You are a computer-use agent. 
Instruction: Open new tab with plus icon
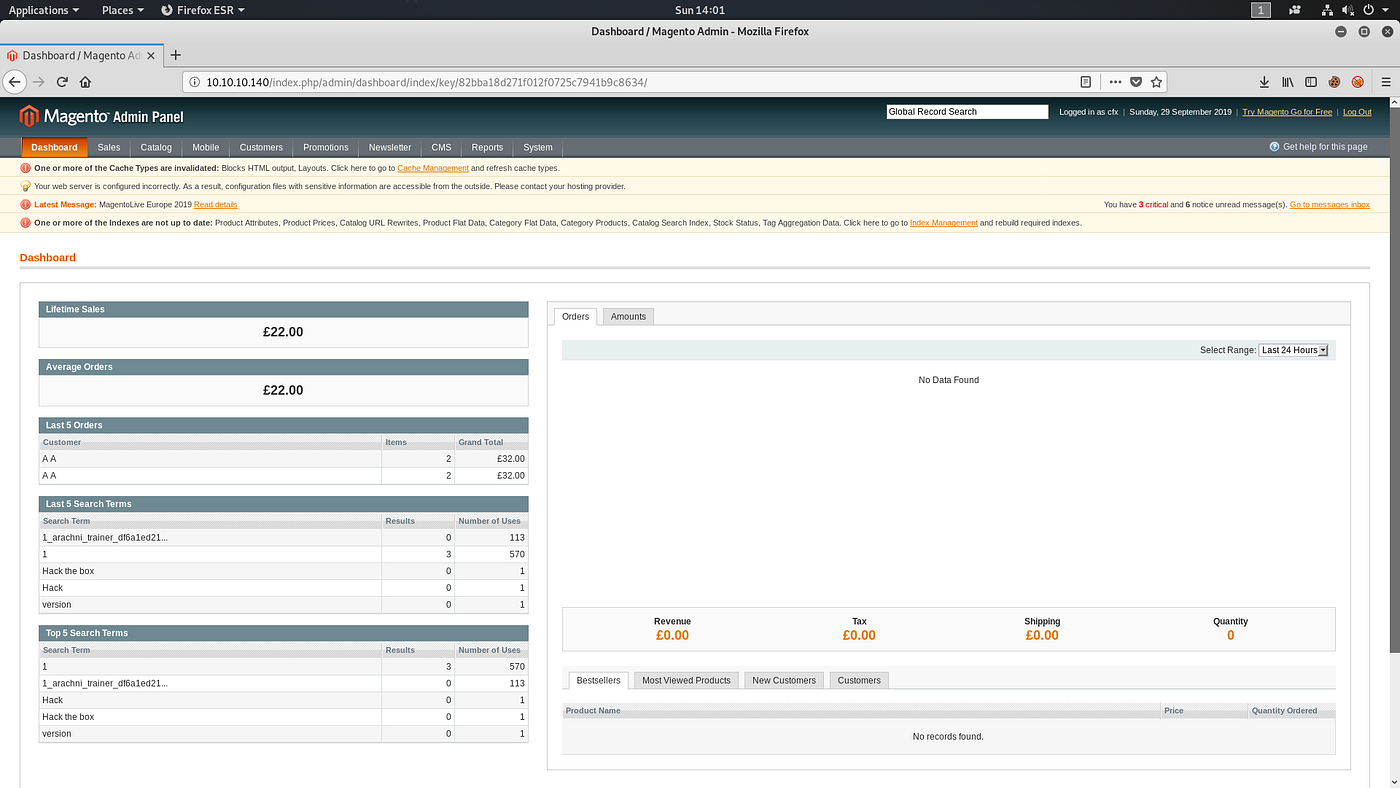176,55
